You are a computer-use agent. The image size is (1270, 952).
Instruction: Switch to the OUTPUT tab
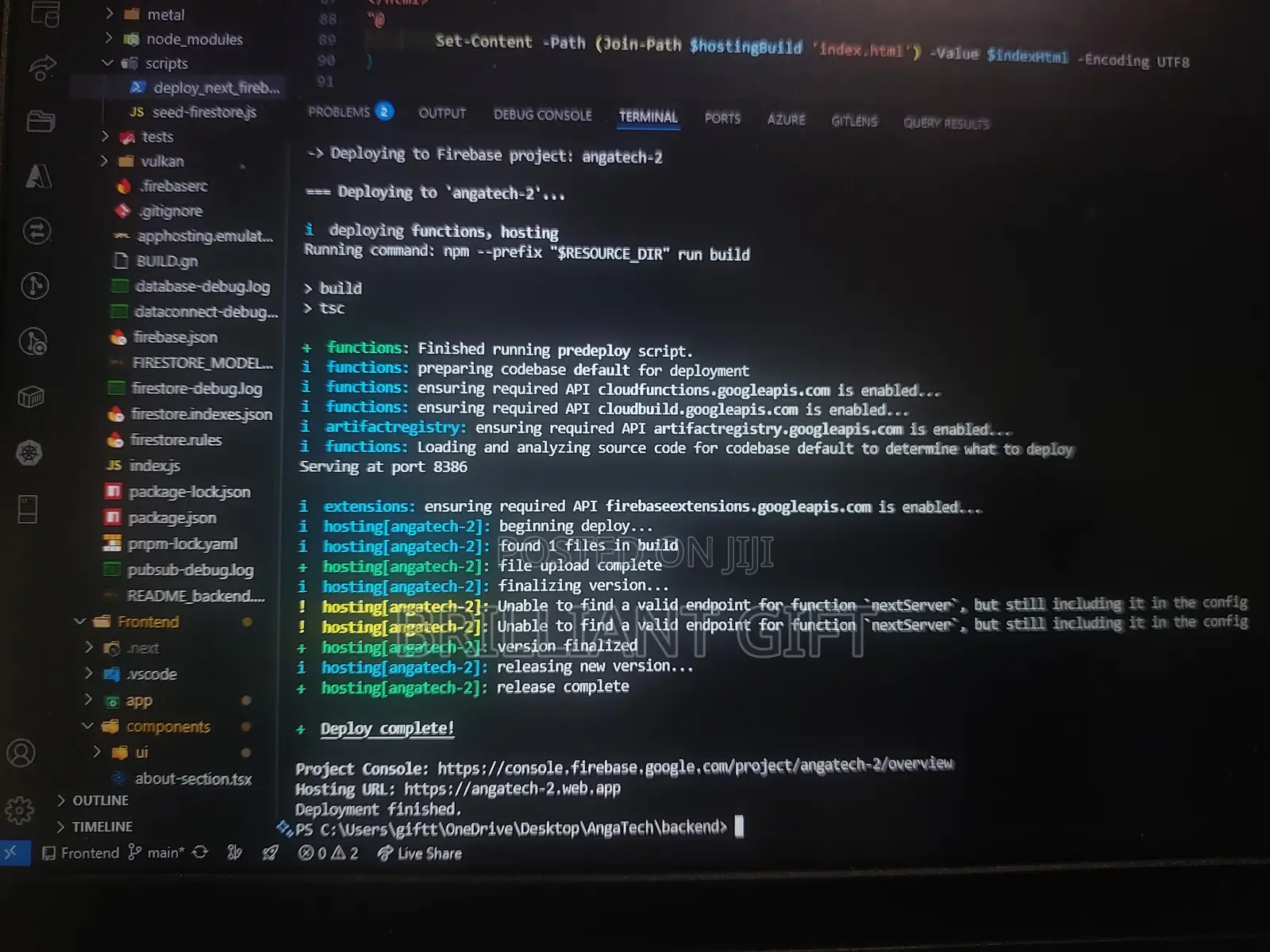click(x=442, y=113)
